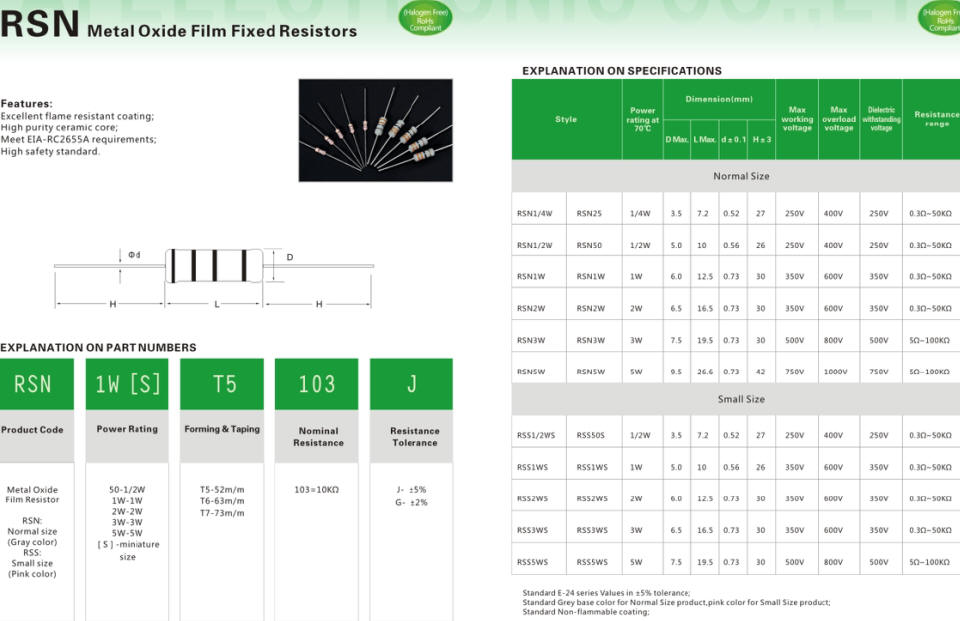This screenshot has height=621, width=960.
Task: Click the 'D Max.' sub-header
Action: coord(677,140)
